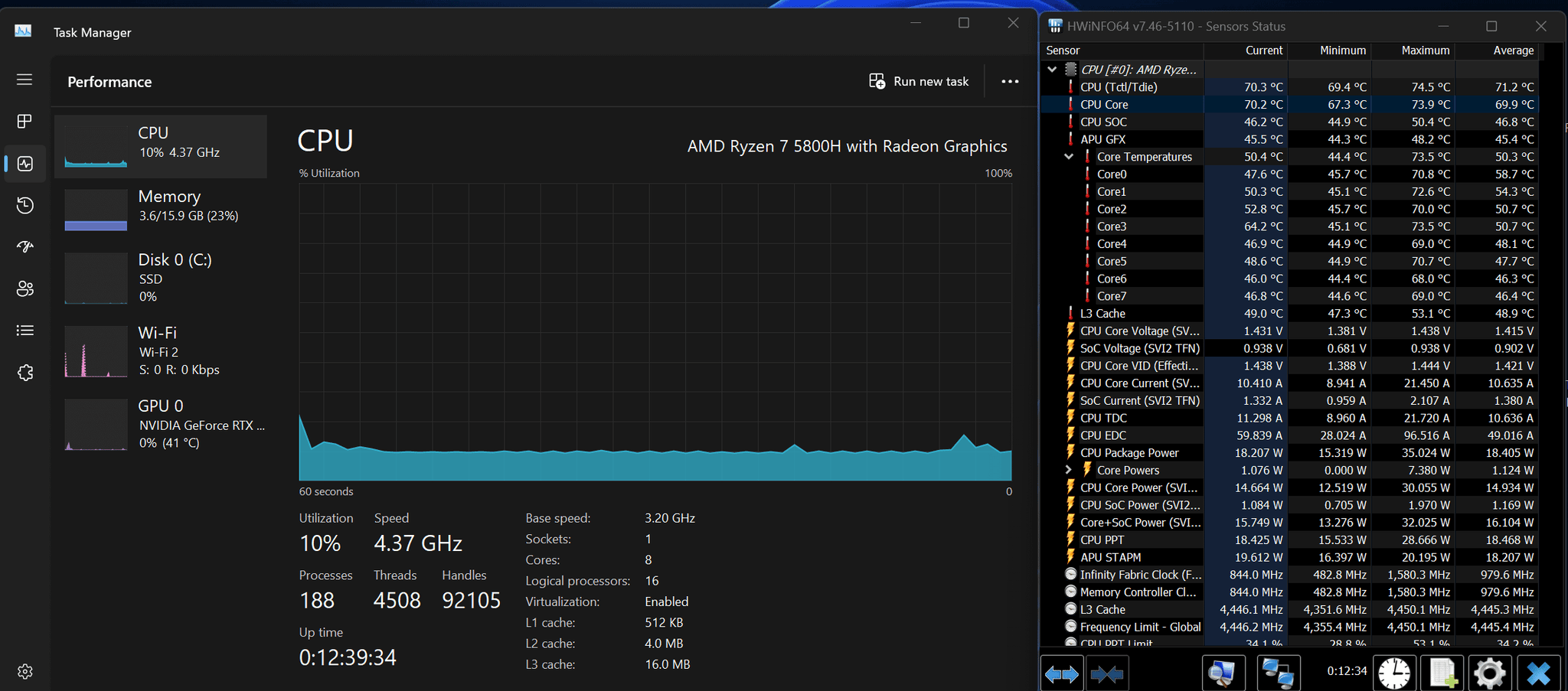Reset HWiNFO sensor timer with clock icon

(x=1393, y=673)
